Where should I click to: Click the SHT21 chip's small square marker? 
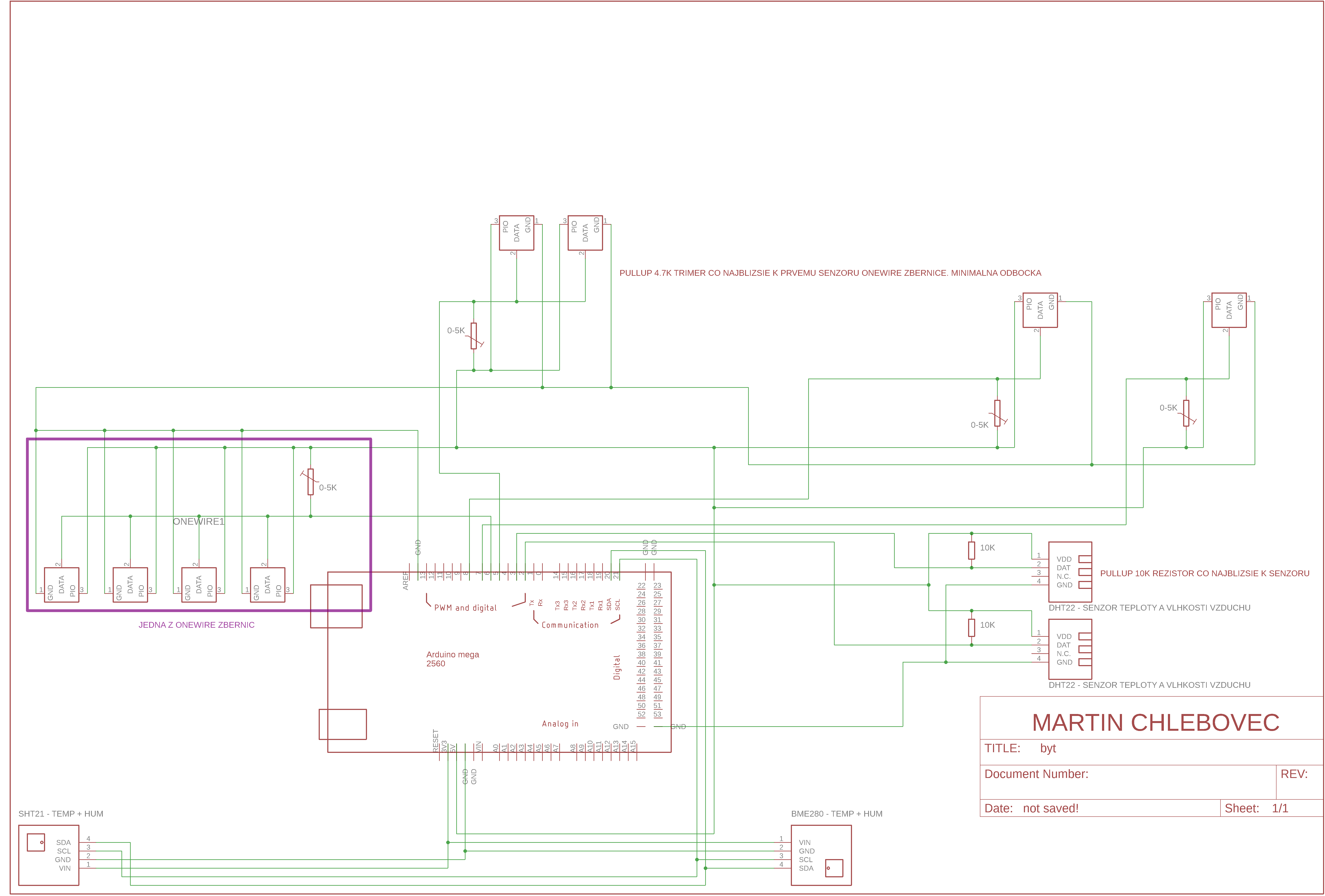point(36,842)
